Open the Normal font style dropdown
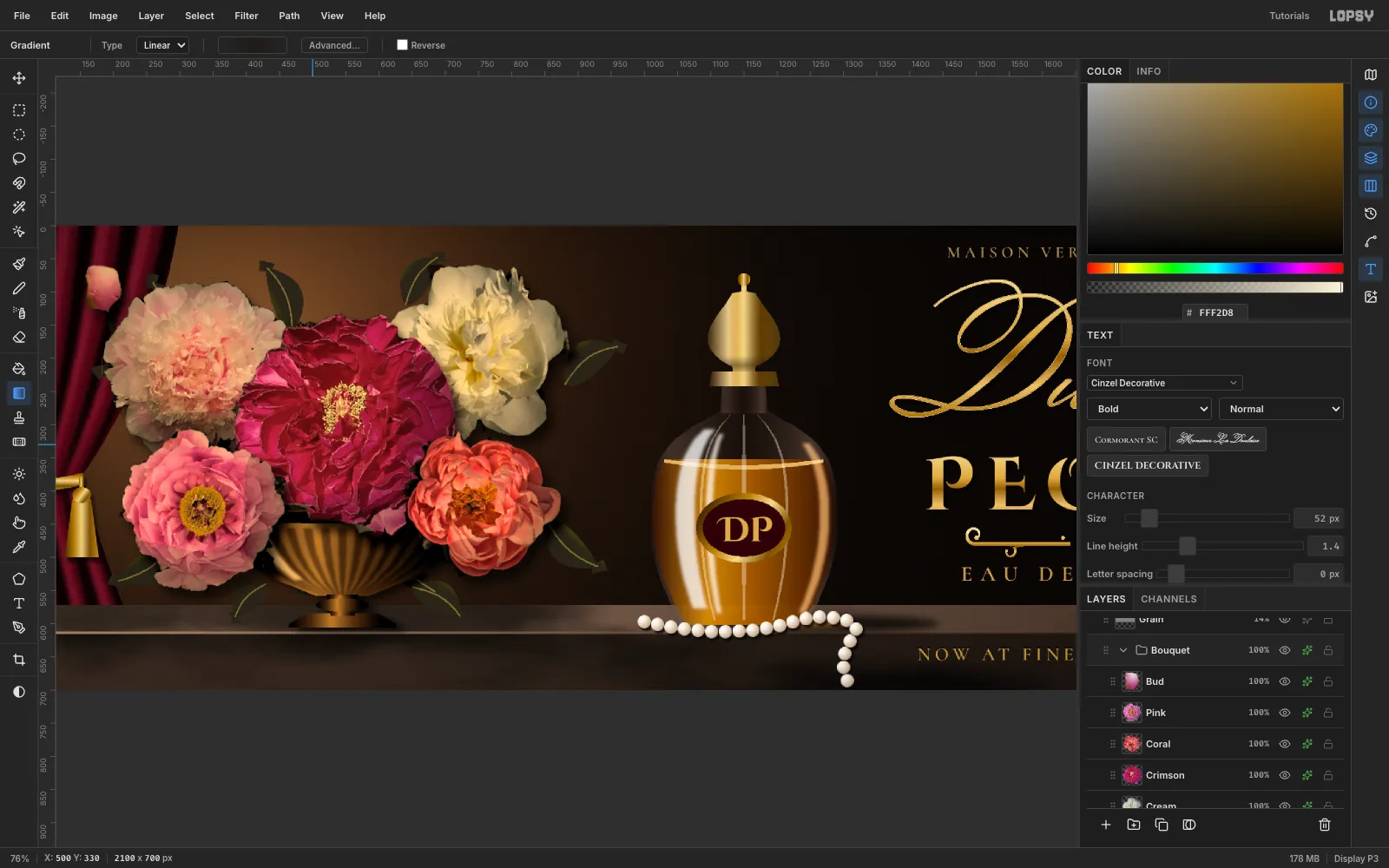1389x868 pixels. point(1281,409)
